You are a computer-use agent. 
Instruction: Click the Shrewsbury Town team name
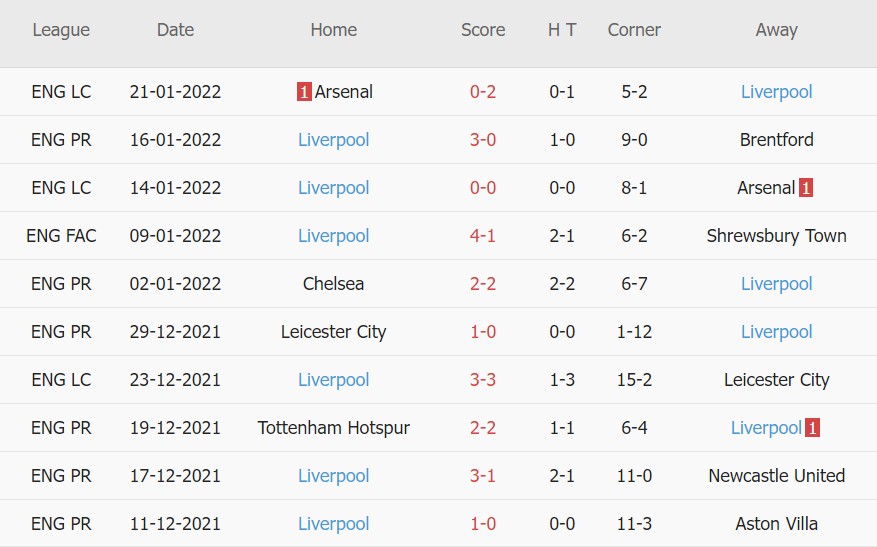(776, 236)
